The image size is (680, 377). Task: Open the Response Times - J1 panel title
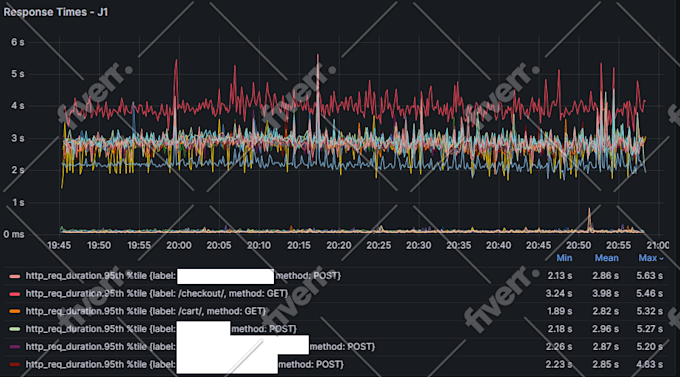point(56,12)
